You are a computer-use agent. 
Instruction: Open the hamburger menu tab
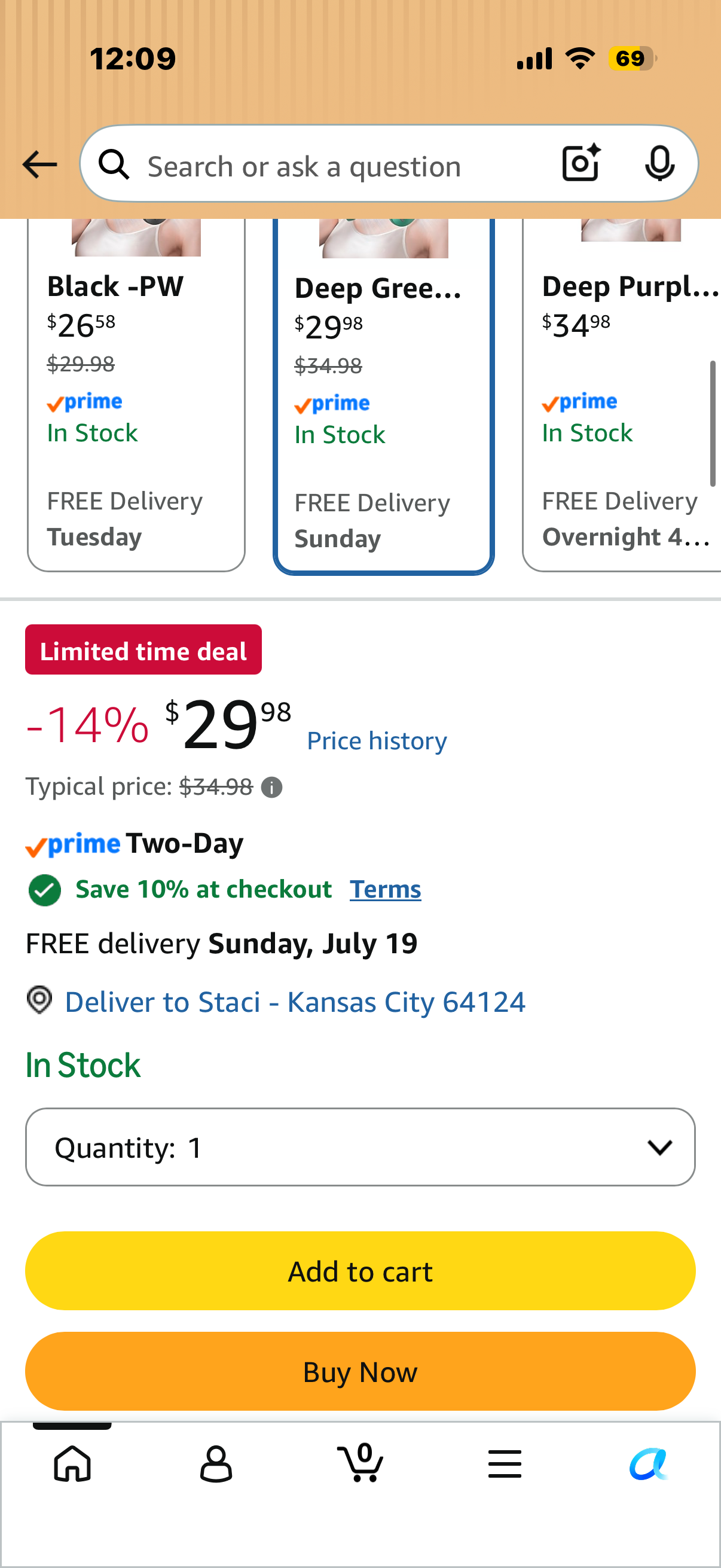(x=505, y=1463)
